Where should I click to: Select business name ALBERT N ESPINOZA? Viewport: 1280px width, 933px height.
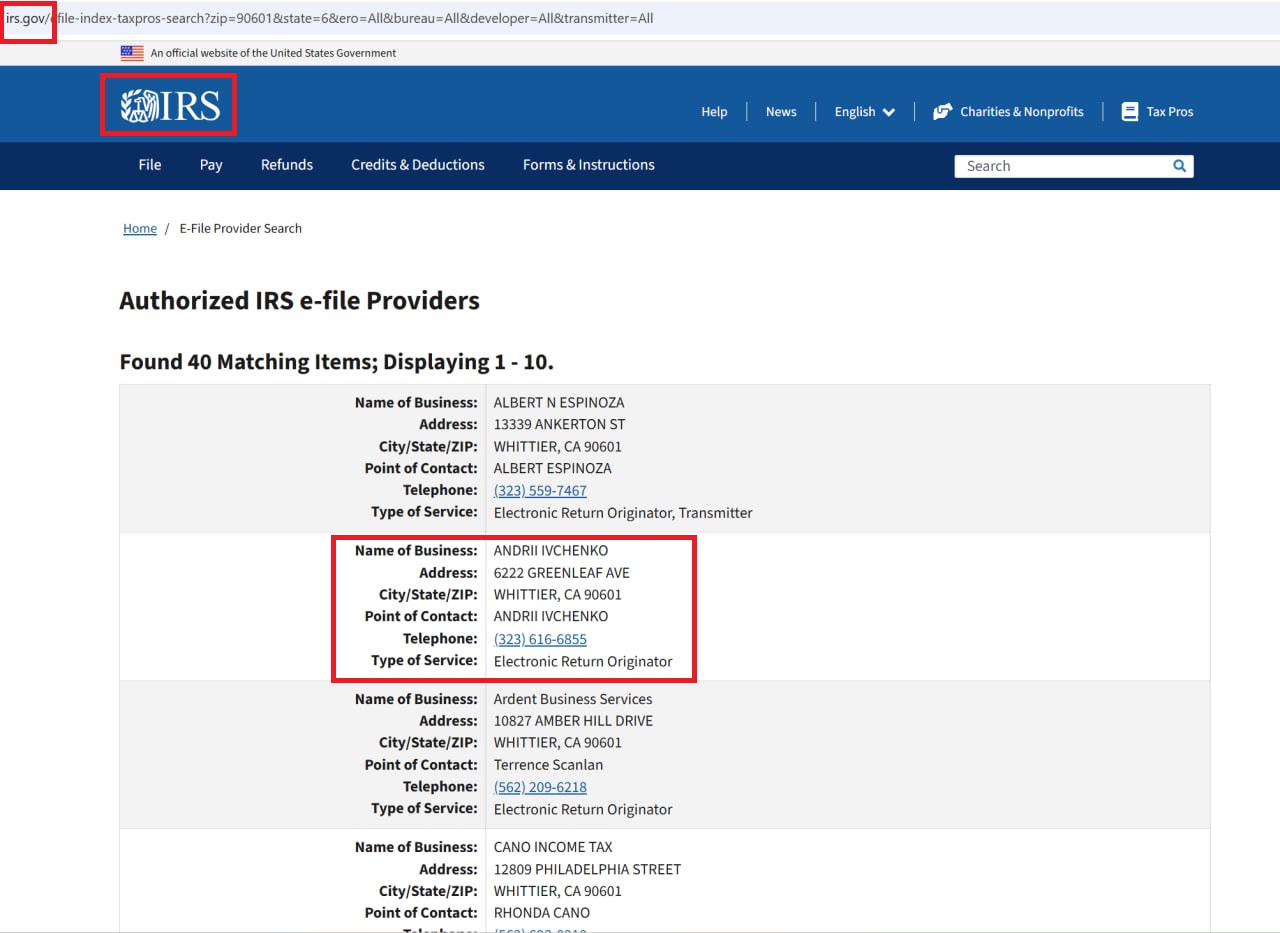coord(559,403)
